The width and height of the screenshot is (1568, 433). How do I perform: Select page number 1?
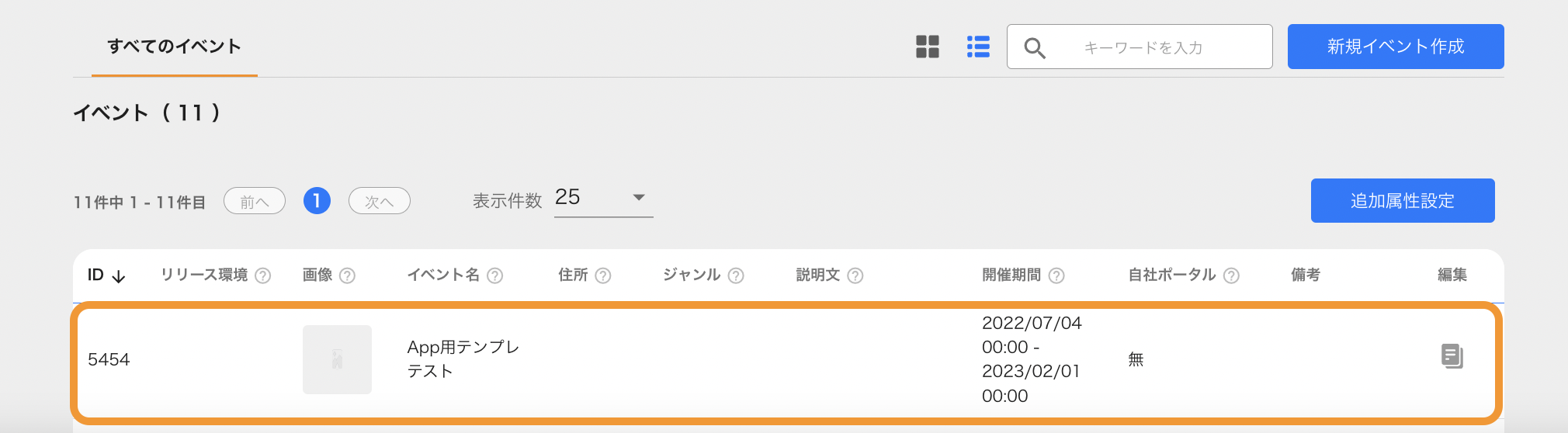pos(317,201)
